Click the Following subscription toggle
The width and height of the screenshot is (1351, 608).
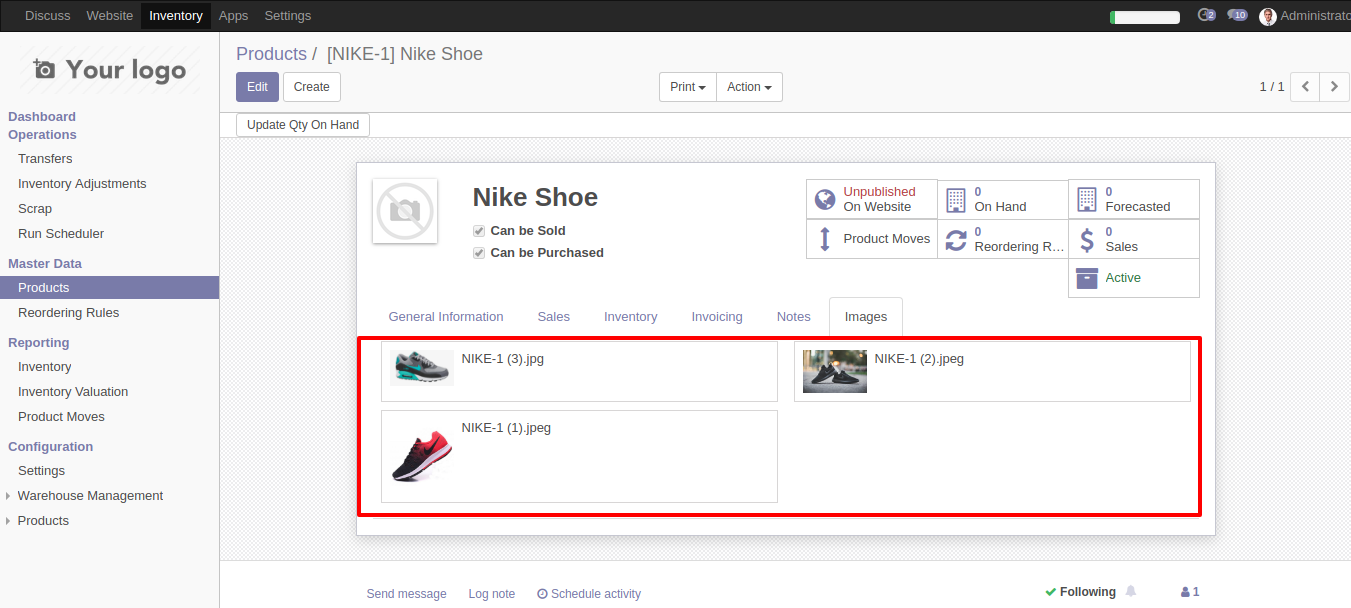click(x=1080, y=592)
